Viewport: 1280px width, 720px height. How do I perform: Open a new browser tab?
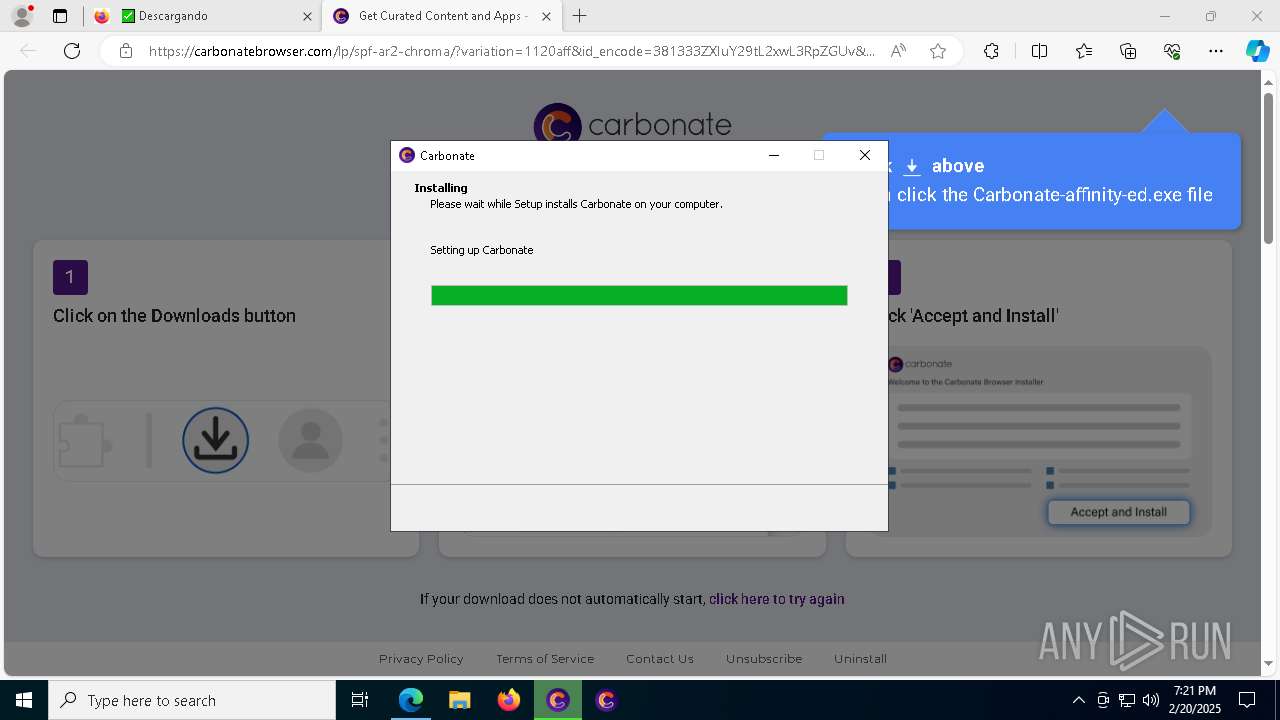tap(580, 16)
